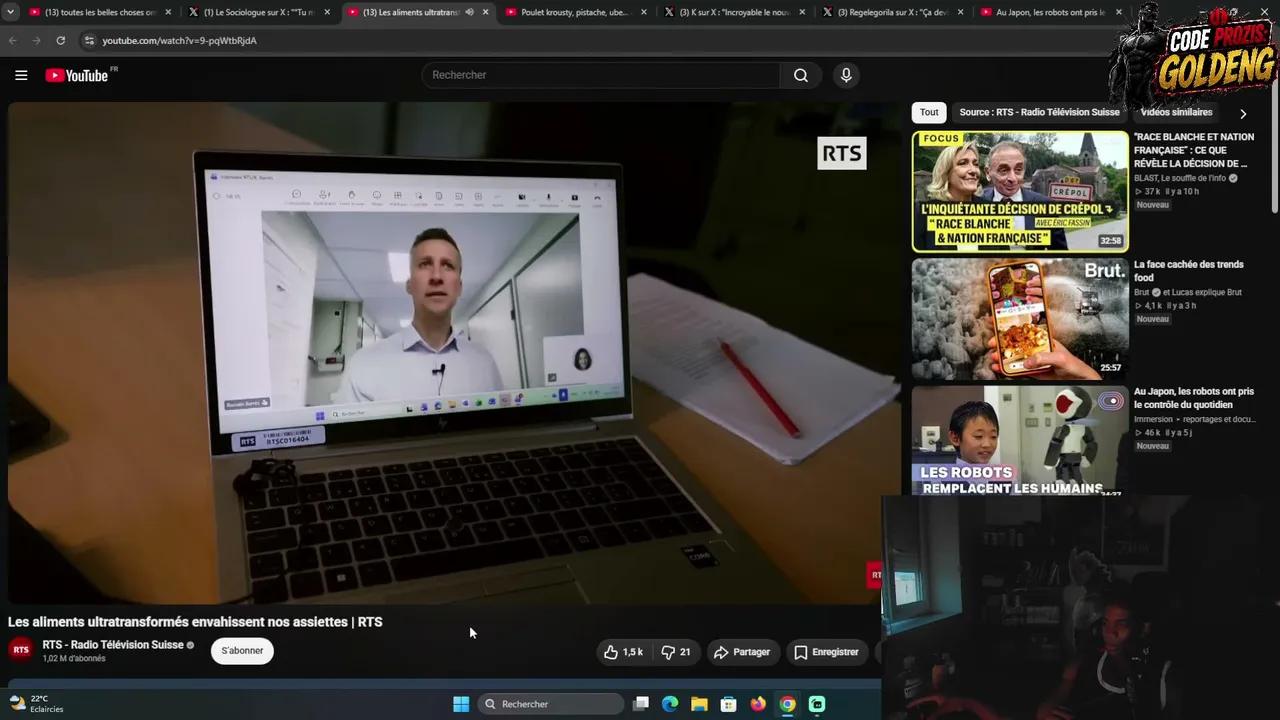
Task: Switch to Chrome on the taskbar
Action: coord(787,704)
